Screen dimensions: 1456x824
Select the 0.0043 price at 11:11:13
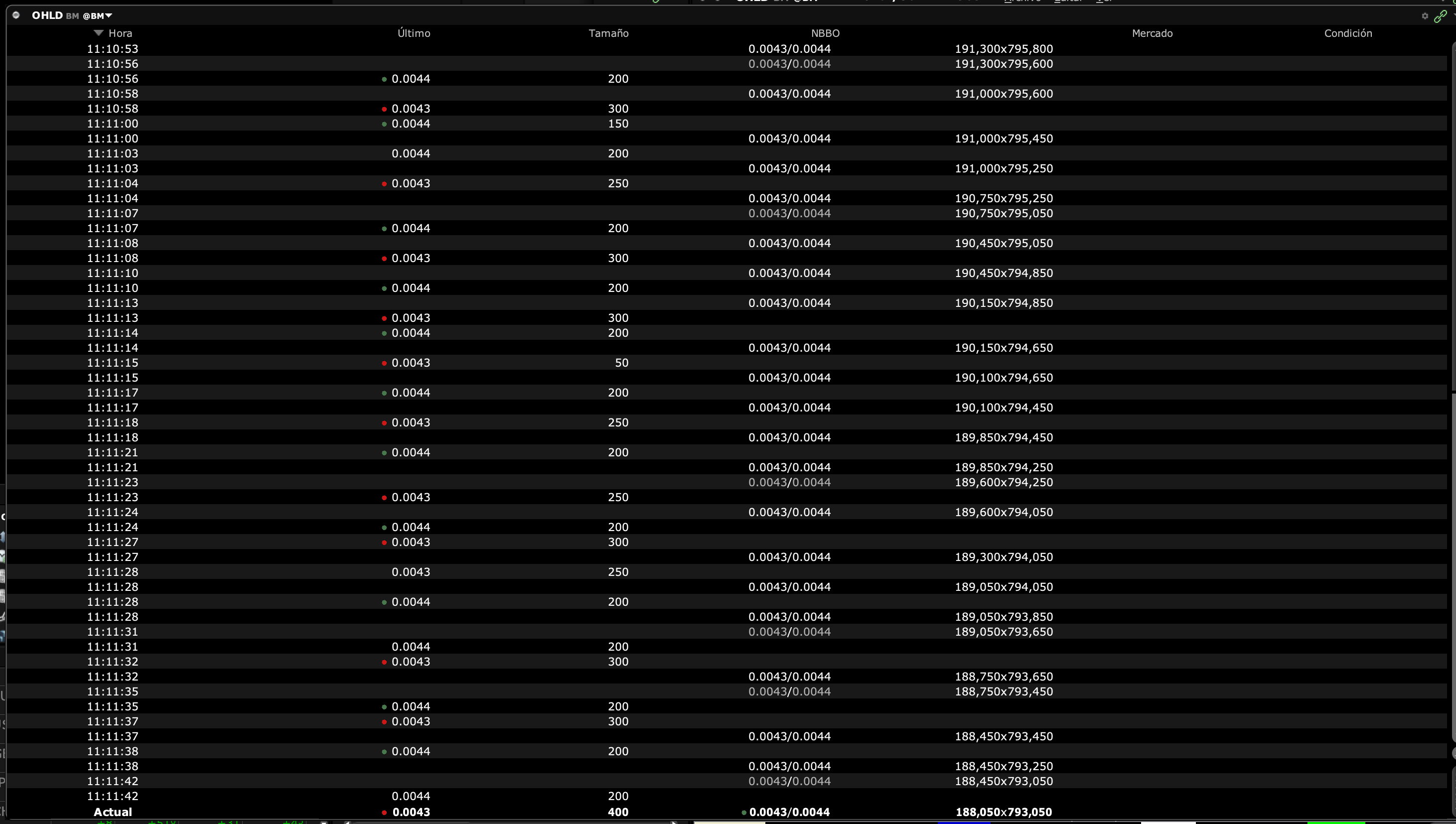pyautogui.click(x=410, y=318)
